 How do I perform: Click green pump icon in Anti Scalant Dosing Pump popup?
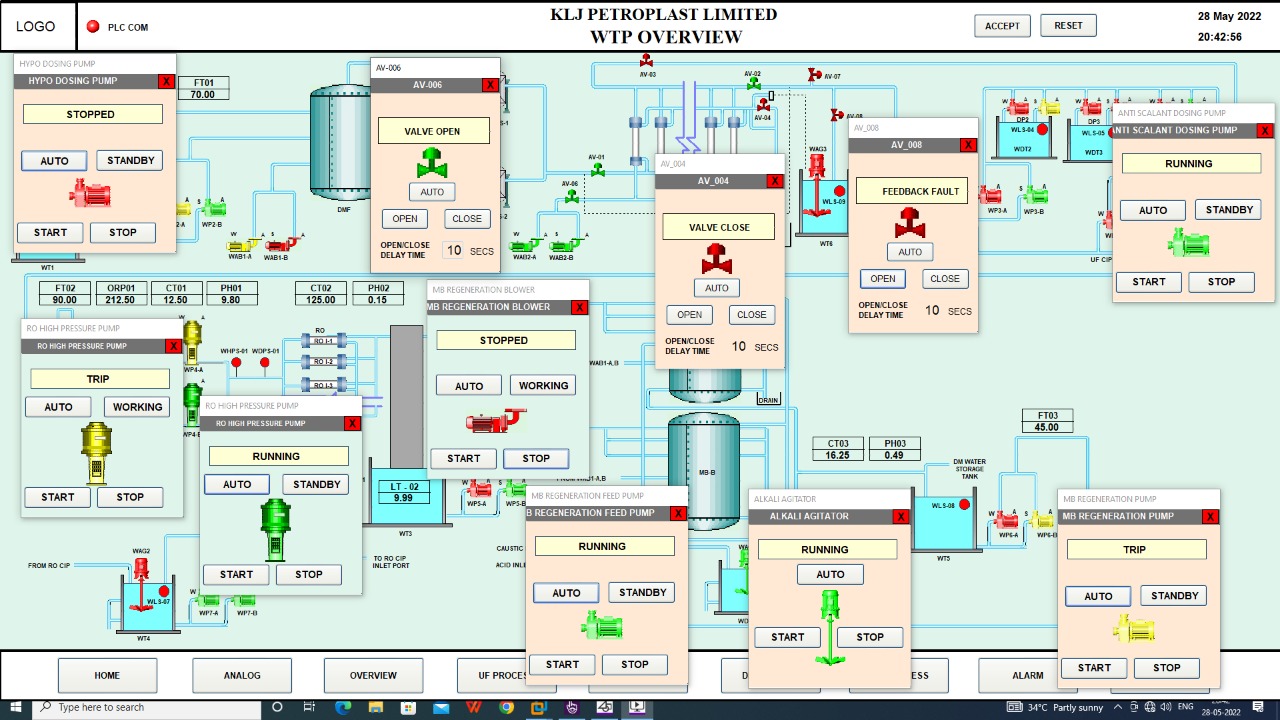[x=1189, y=243]
